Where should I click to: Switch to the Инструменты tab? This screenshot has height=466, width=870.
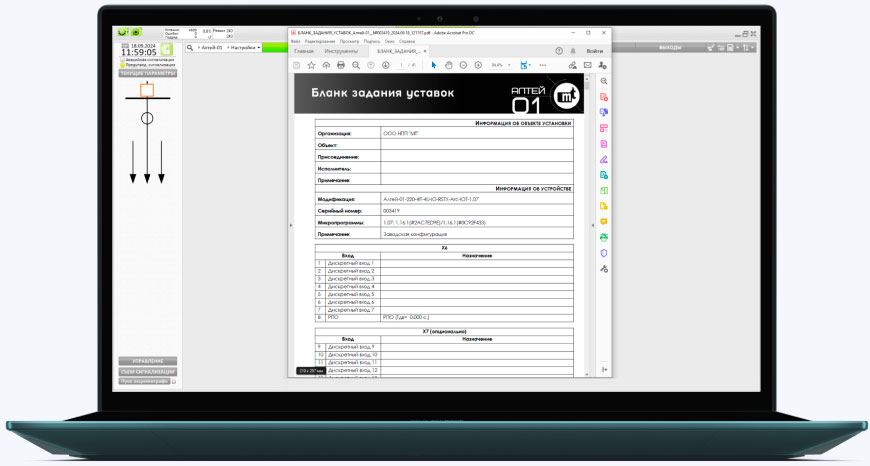341,50
